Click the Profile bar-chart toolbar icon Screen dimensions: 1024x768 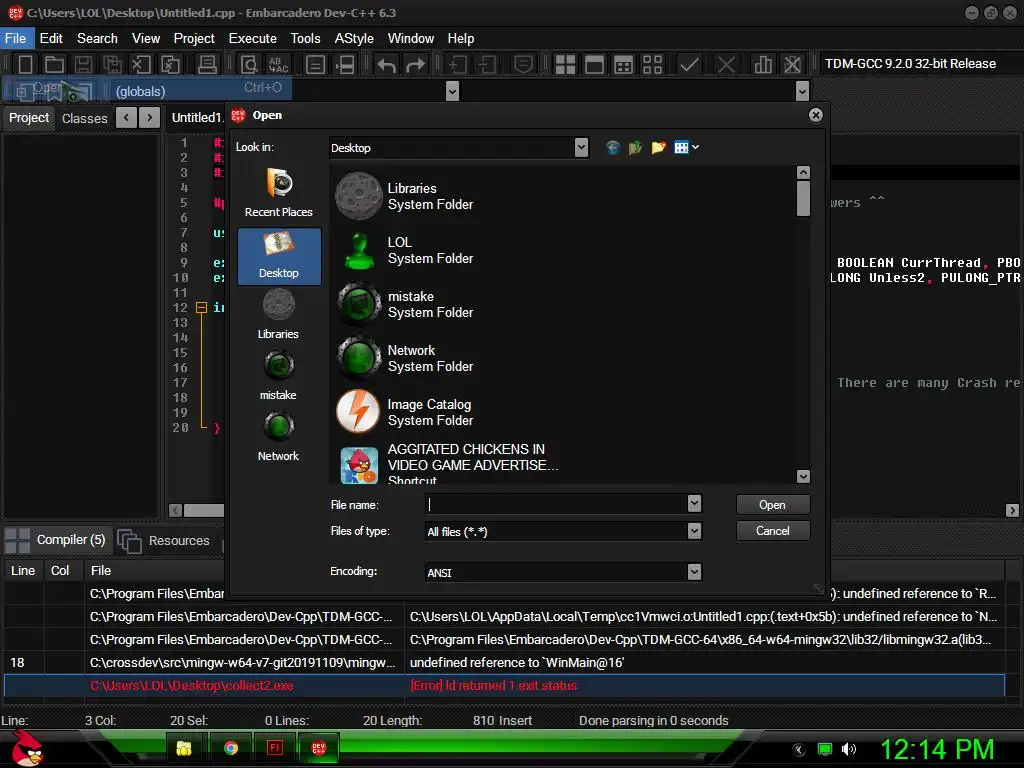[x=763, y=64]
